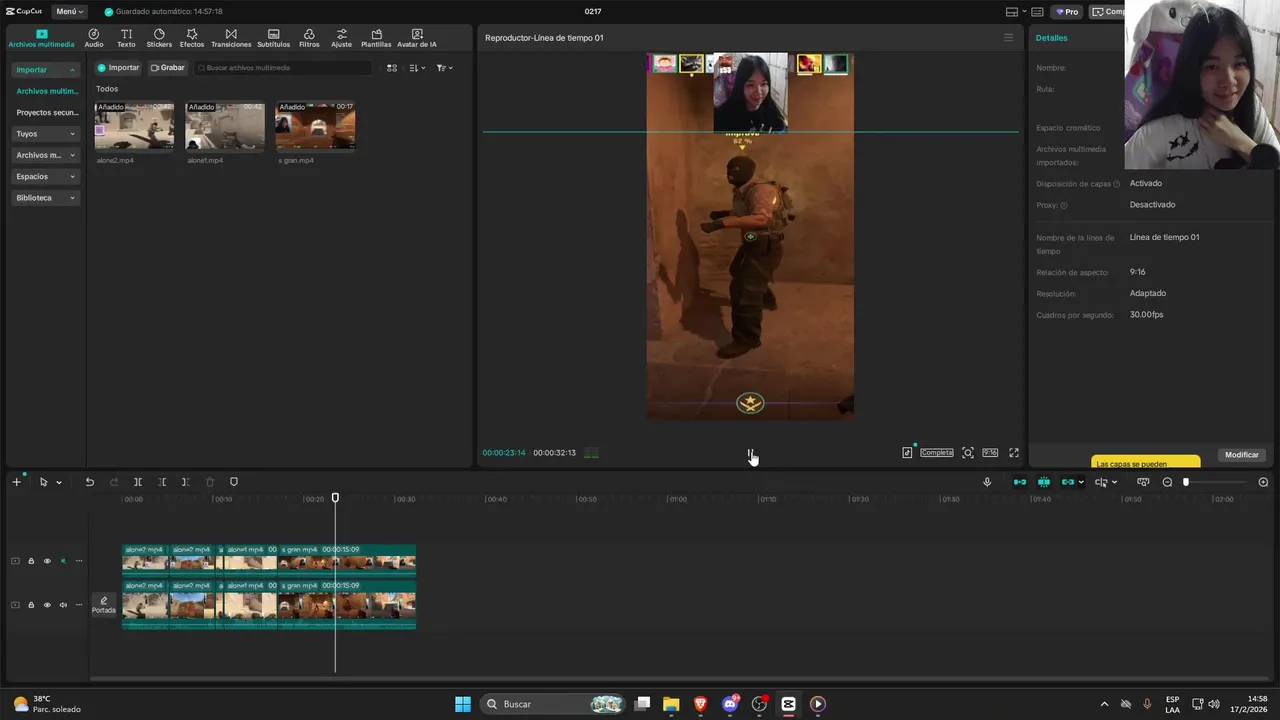Open the Filtros panel
This screenshot has height=720, width=1280.
point(309,38)
